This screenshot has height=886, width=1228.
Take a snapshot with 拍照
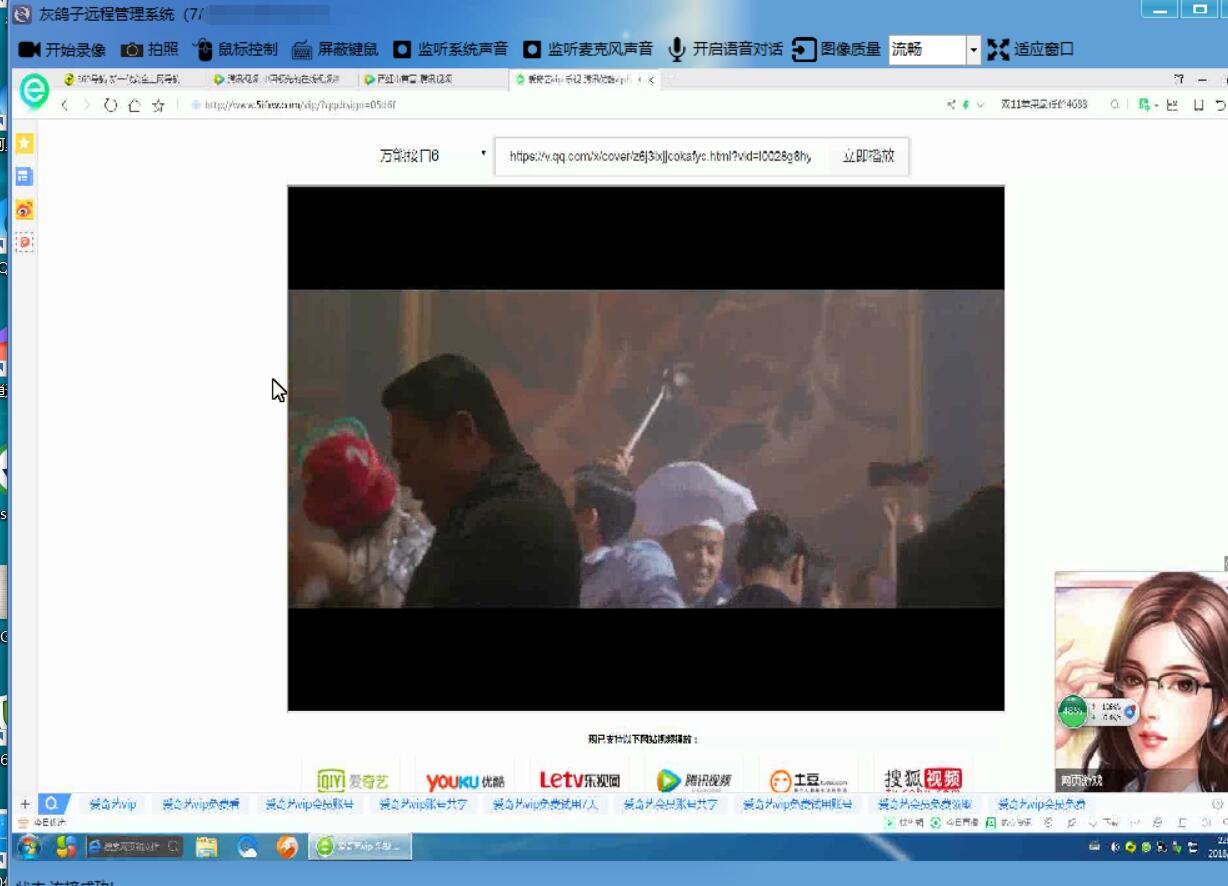click(x=150, y=49)
